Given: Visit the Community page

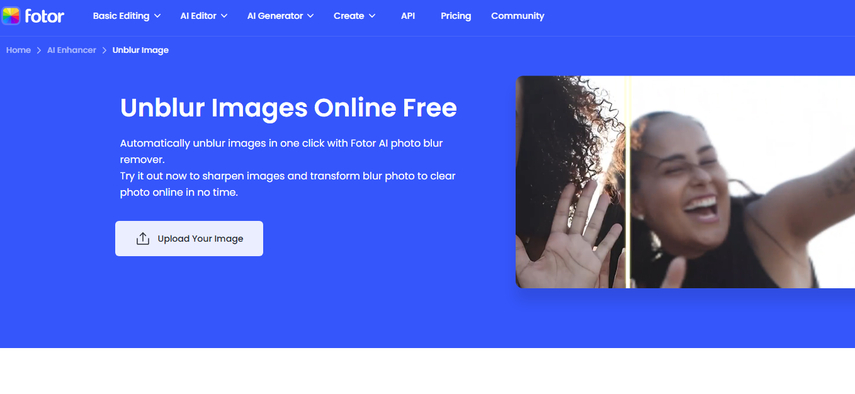Looking at the screenshot, I should [x=517, y=16].
